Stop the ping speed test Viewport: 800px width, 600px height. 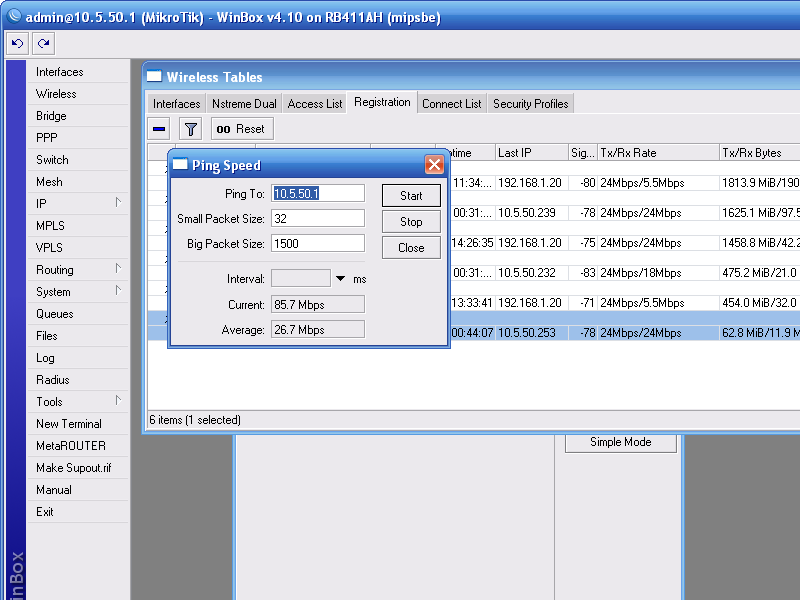click(x=411, y=222)
